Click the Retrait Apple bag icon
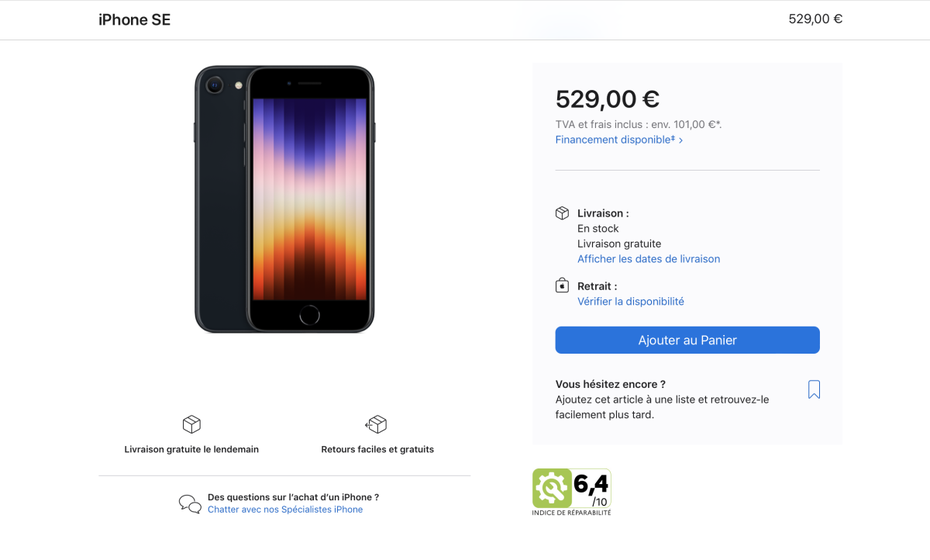 point(562,286)
